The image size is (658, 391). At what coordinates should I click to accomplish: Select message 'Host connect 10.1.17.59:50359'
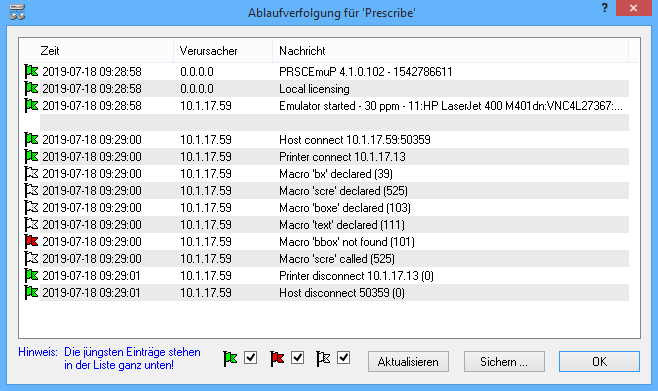coord(355,140)
